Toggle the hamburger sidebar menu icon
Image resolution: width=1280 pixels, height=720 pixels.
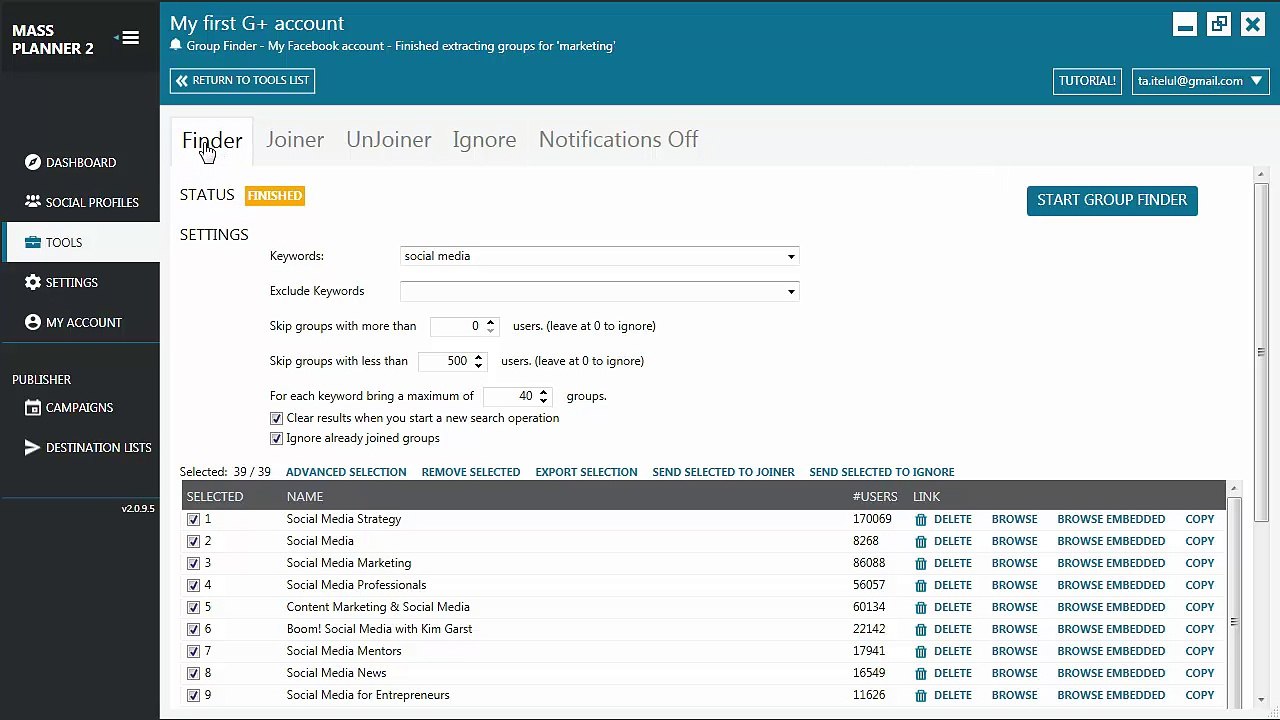(x=131, y=38)
